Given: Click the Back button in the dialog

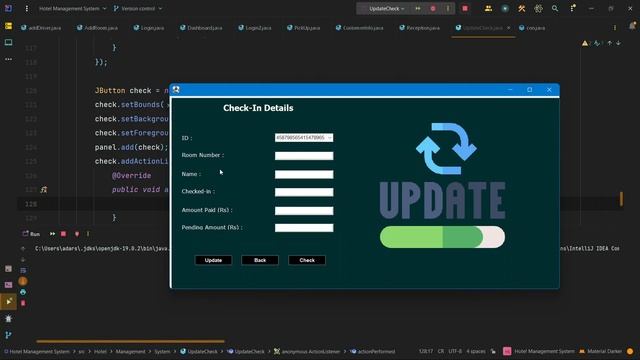Looking at the screenshot, I should coord(260,260).
